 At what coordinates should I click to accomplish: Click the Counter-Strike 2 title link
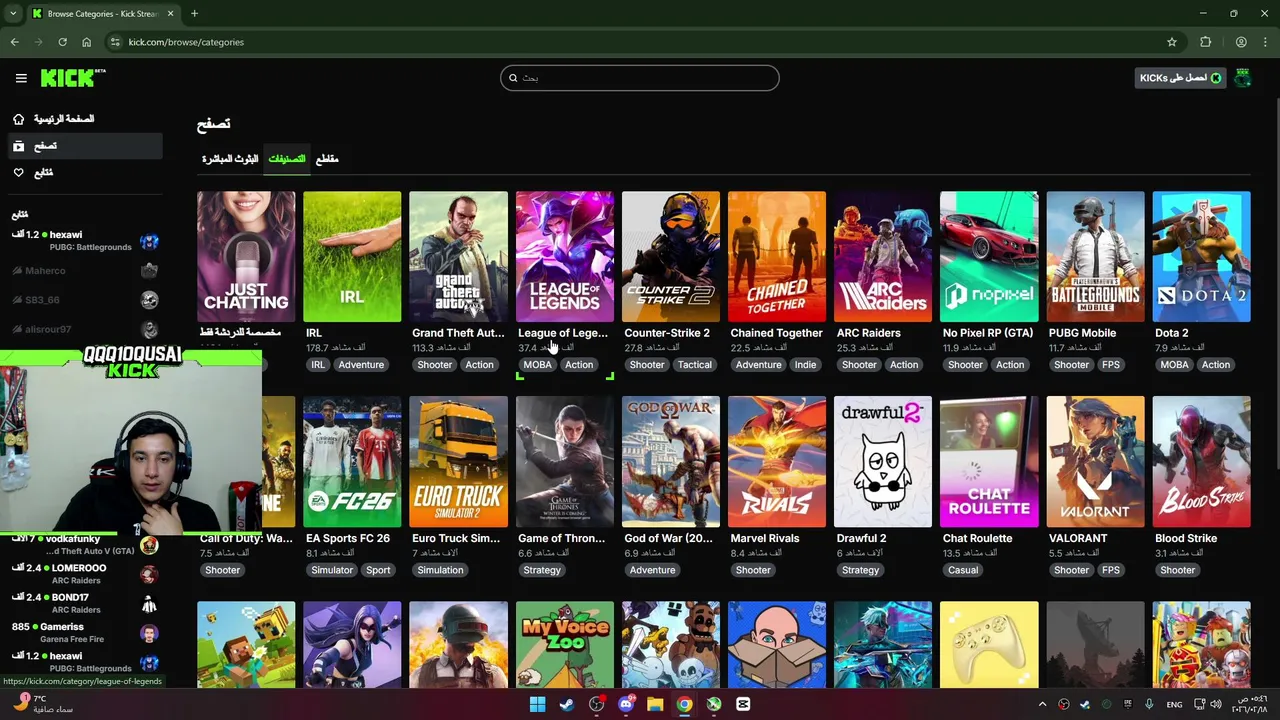pos(667,333)
